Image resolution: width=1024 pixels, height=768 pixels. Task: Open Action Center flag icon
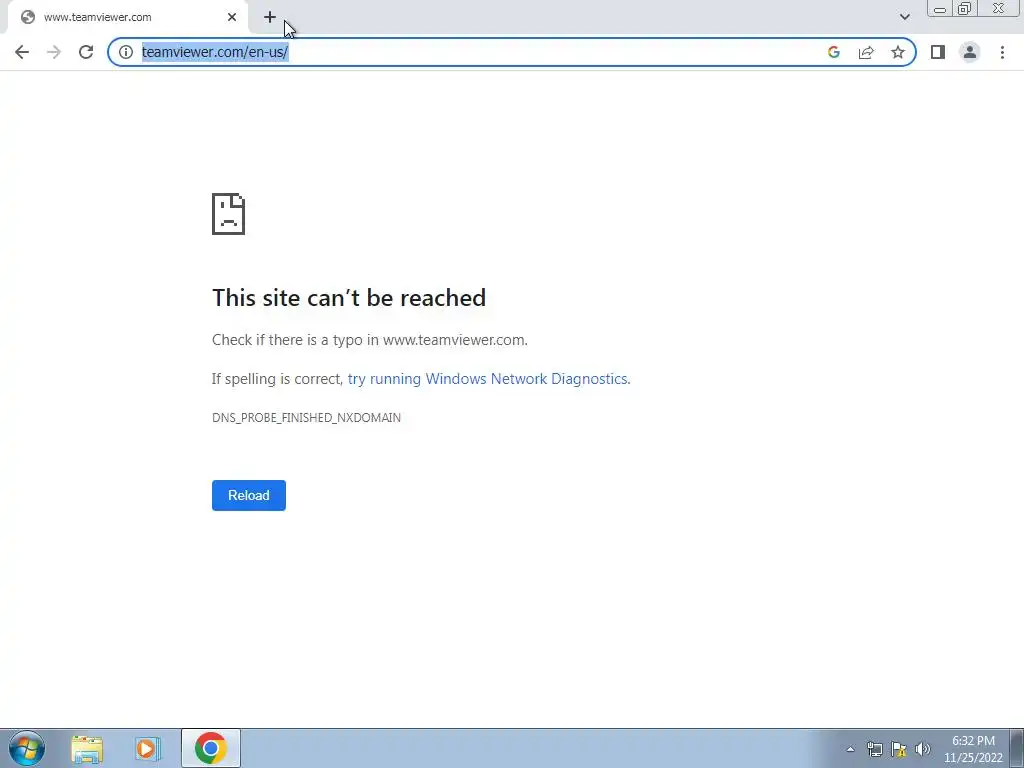[x=899, y=749]
